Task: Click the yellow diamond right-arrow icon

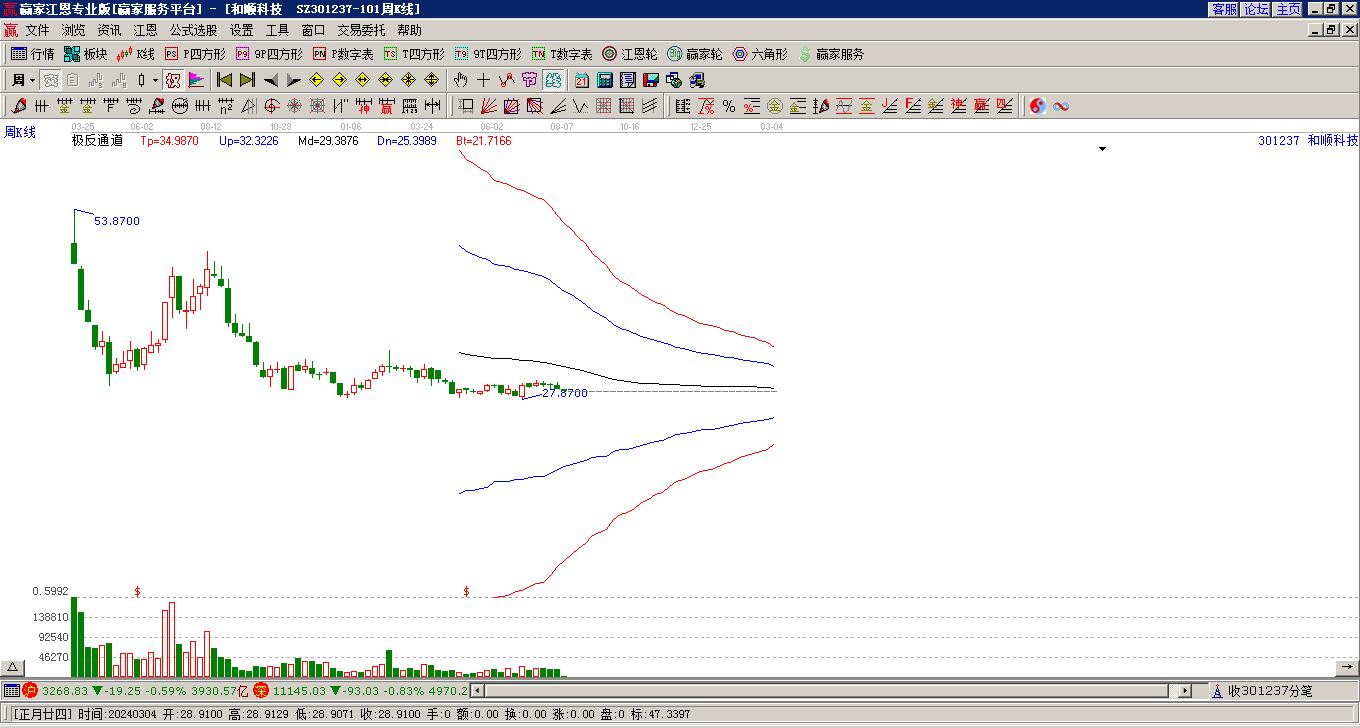Action: (x=339, y=80)
